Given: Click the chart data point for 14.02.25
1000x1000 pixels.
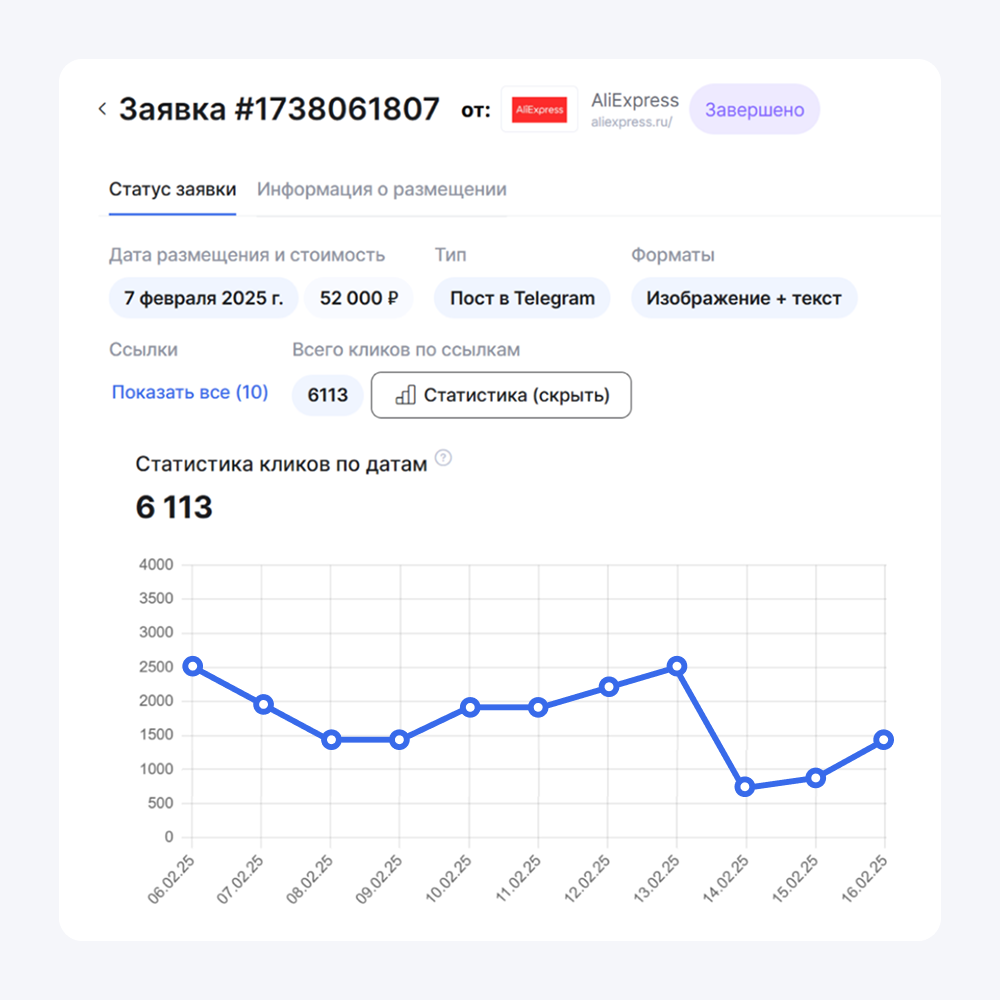Looking at the screenshot, I should point(745,787).
